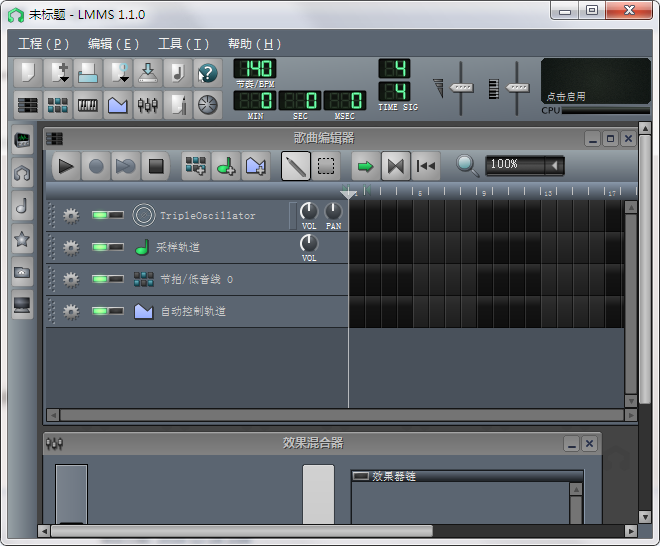
Task: Click the master volume slider handle
Action: [462, 87]
